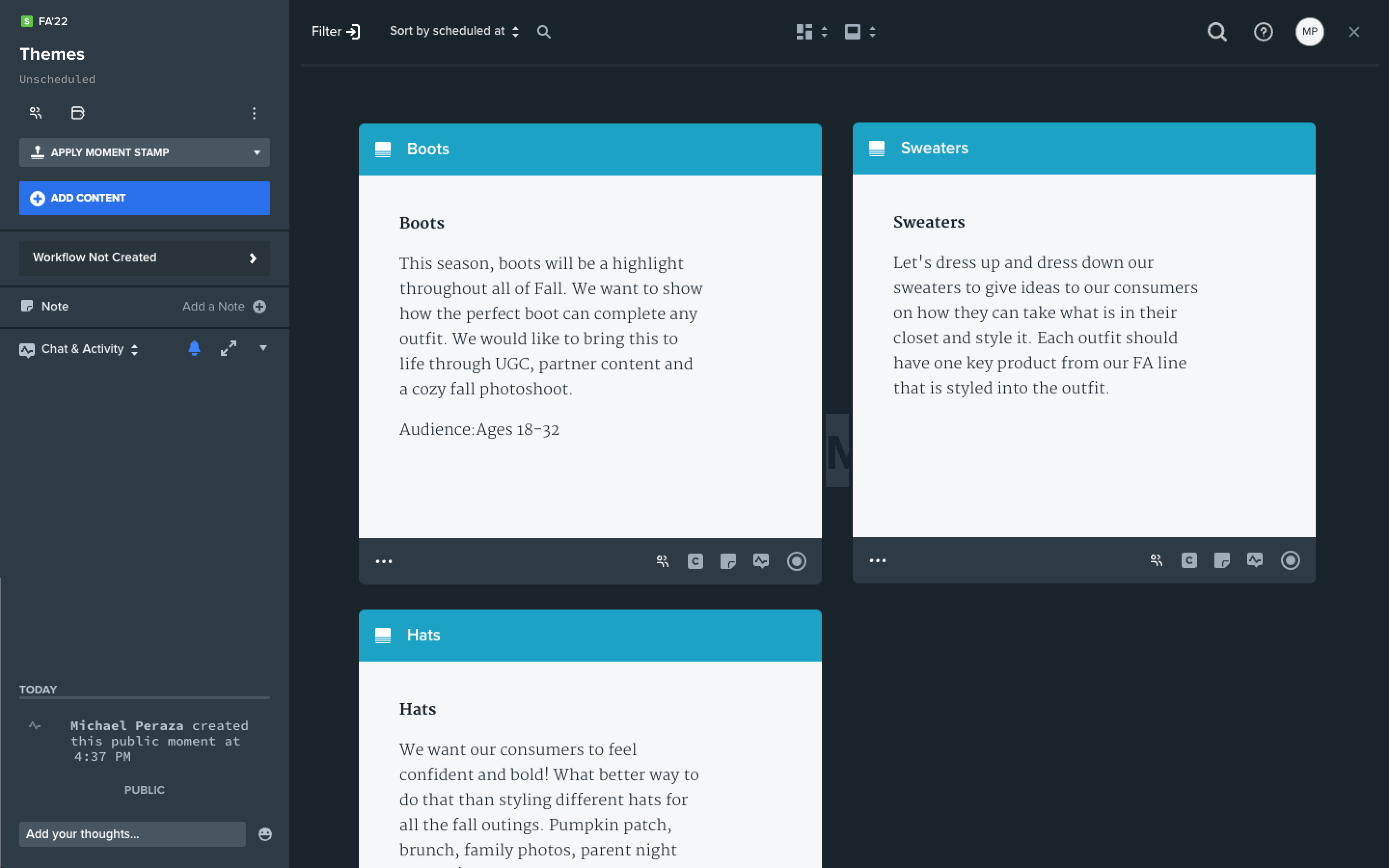Click the search magnifier icon in top toolbar
This screenshot has height=868, width=1389.
point(1217,31)
